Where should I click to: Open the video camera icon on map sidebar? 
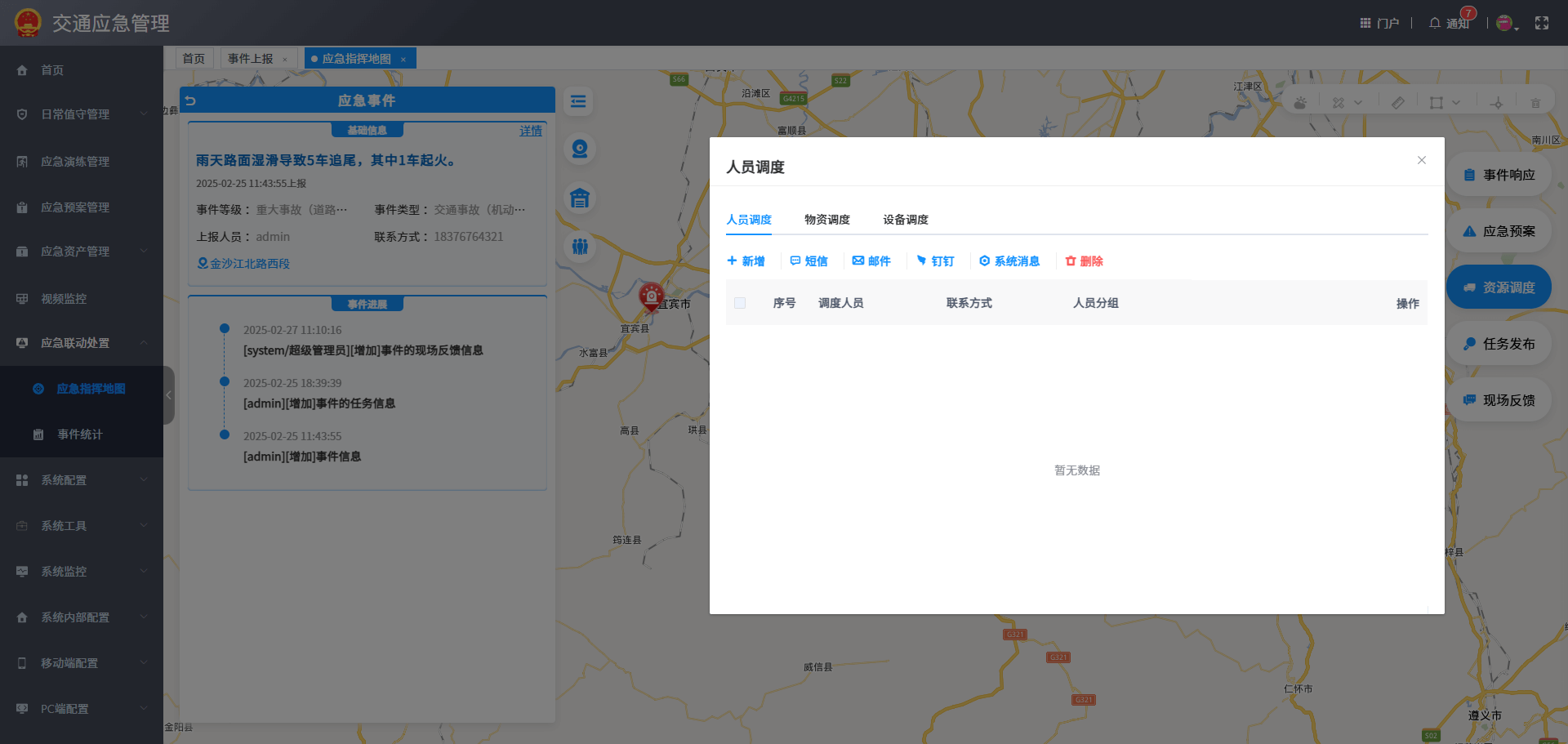(580, 149)
